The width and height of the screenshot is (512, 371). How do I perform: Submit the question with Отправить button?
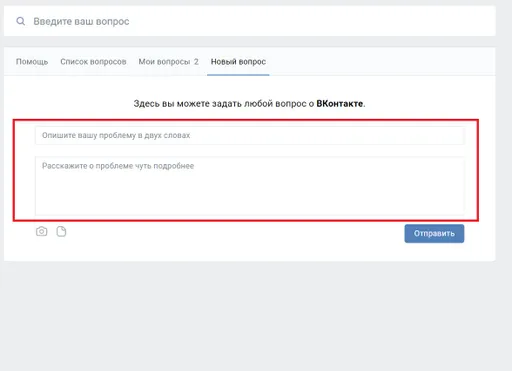[x=434, y=233]
